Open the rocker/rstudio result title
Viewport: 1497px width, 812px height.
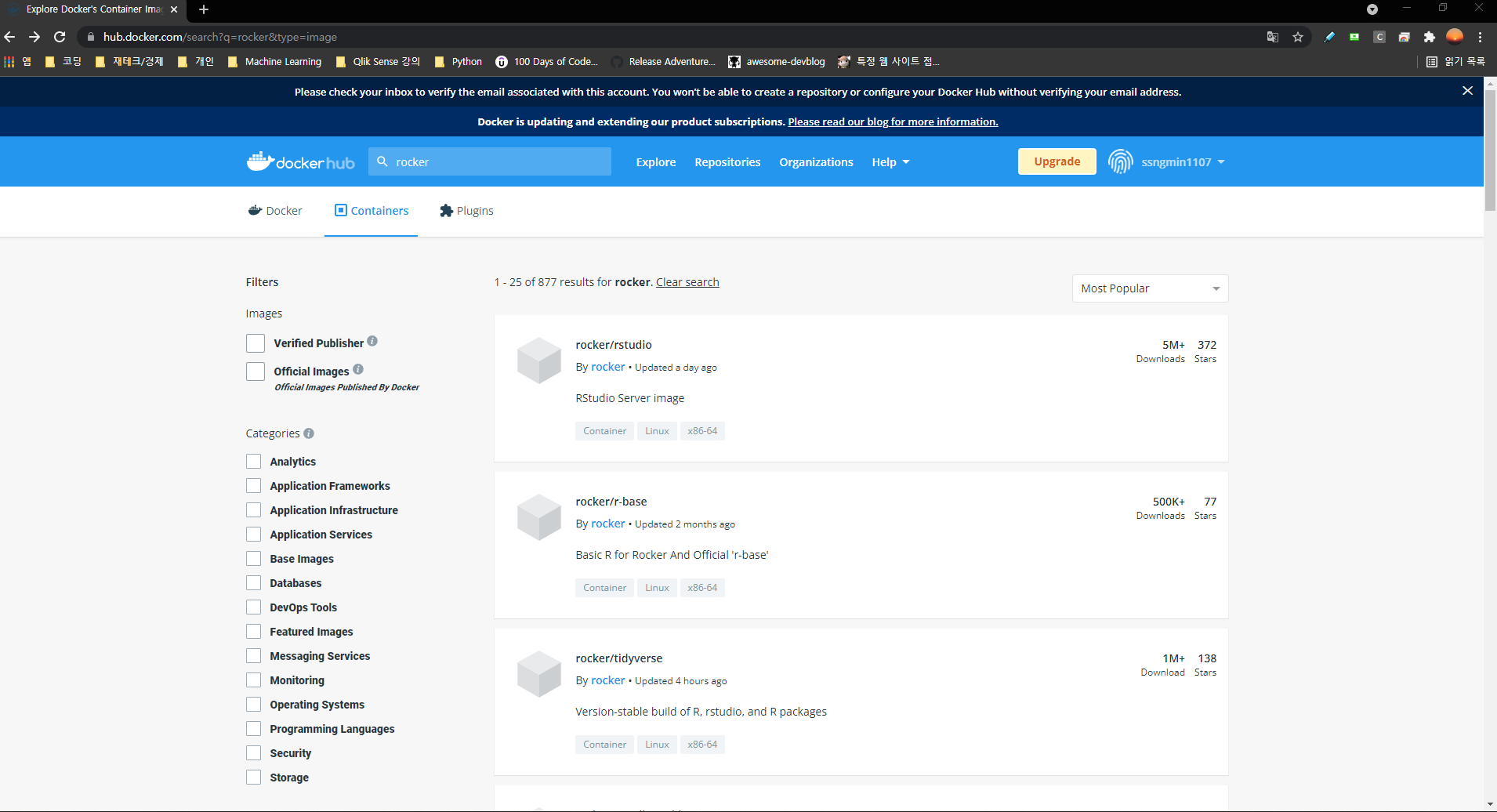614,345
